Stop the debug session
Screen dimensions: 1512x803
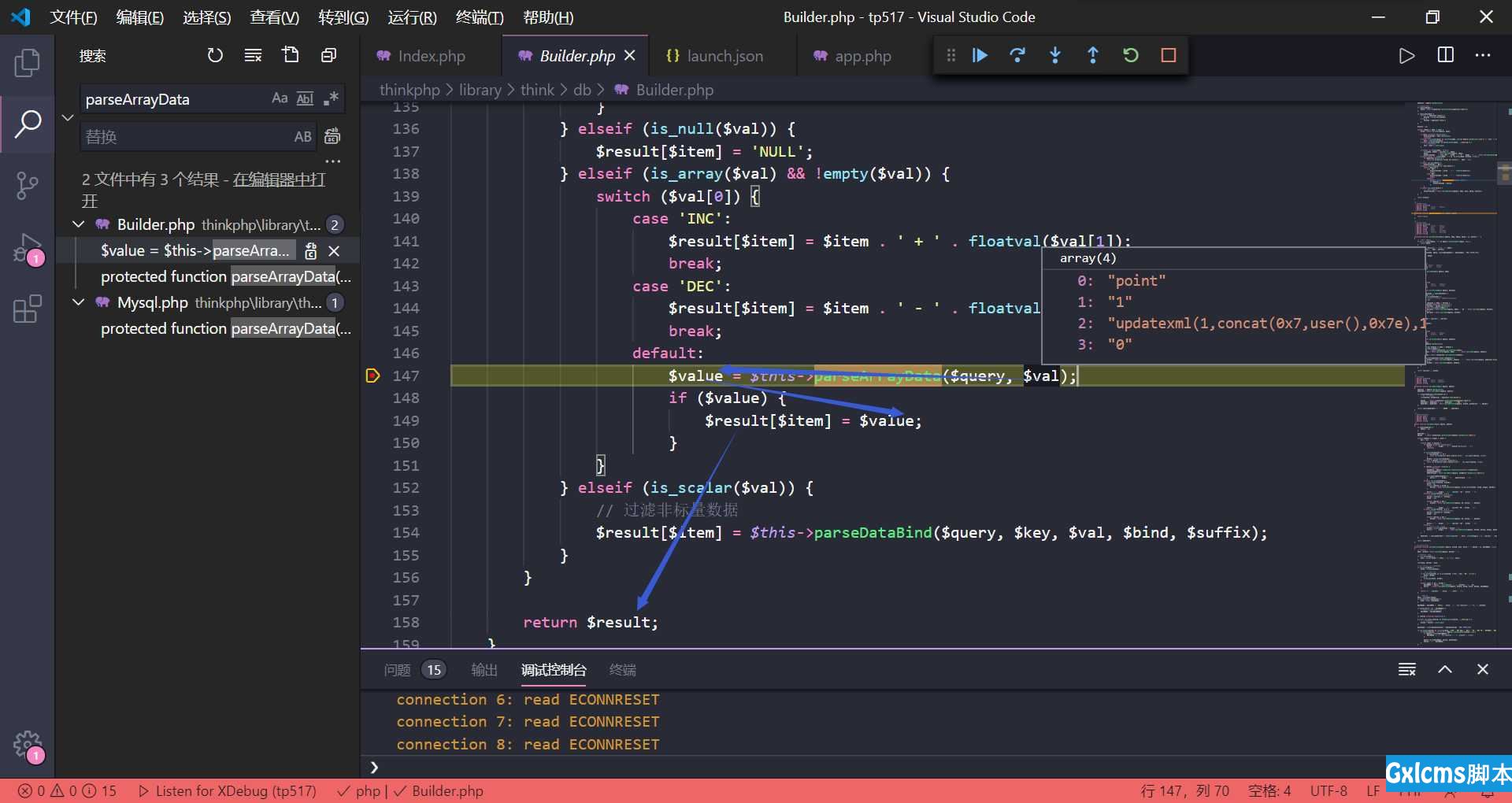(x=1169, y=55)
